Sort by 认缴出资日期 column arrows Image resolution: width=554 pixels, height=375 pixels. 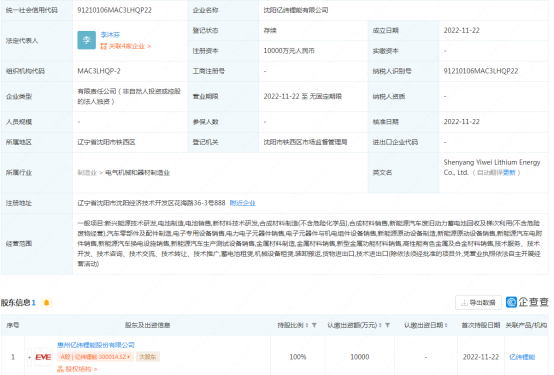(x=446, y=325)
